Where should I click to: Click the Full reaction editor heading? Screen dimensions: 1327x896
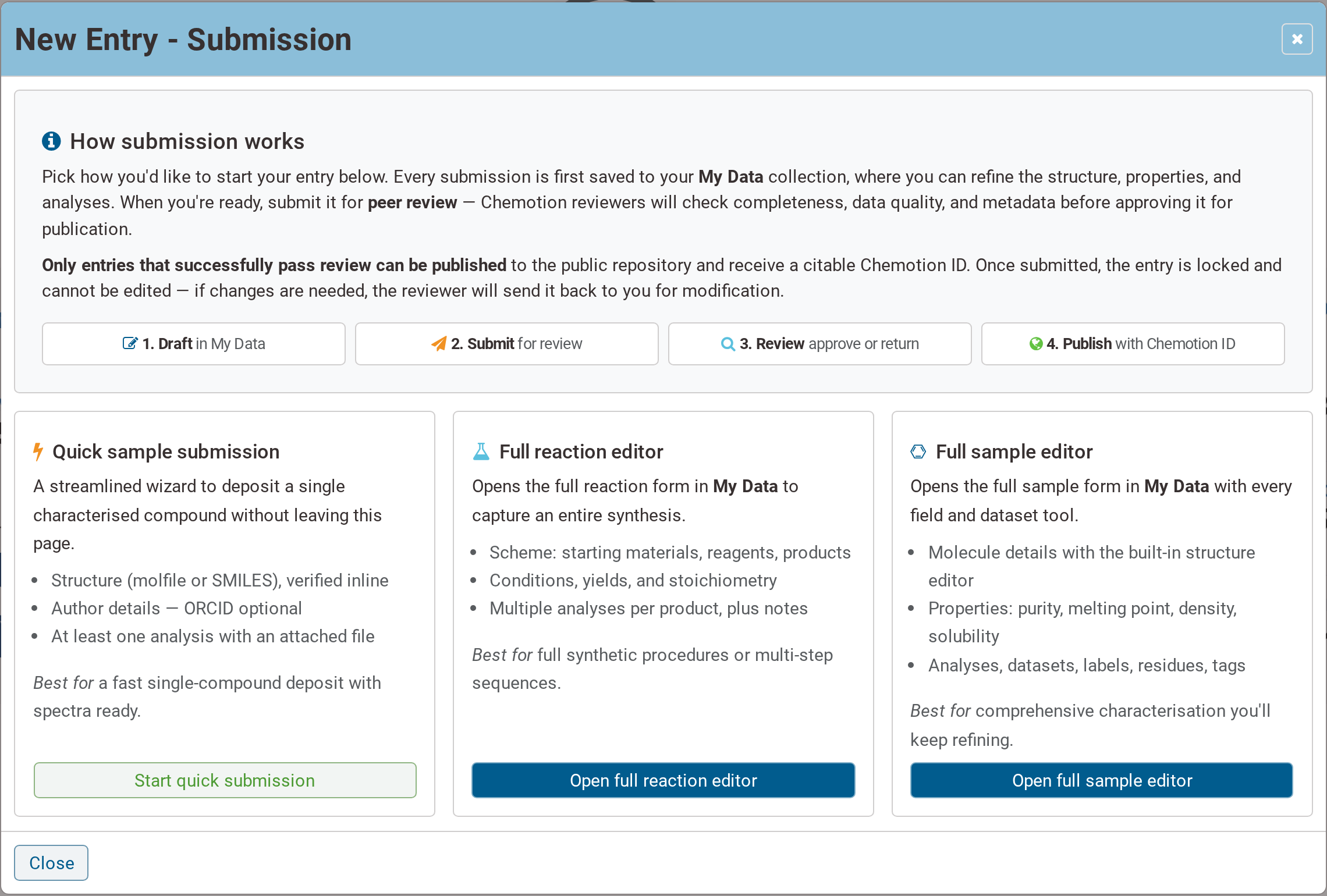click(581, 451)
